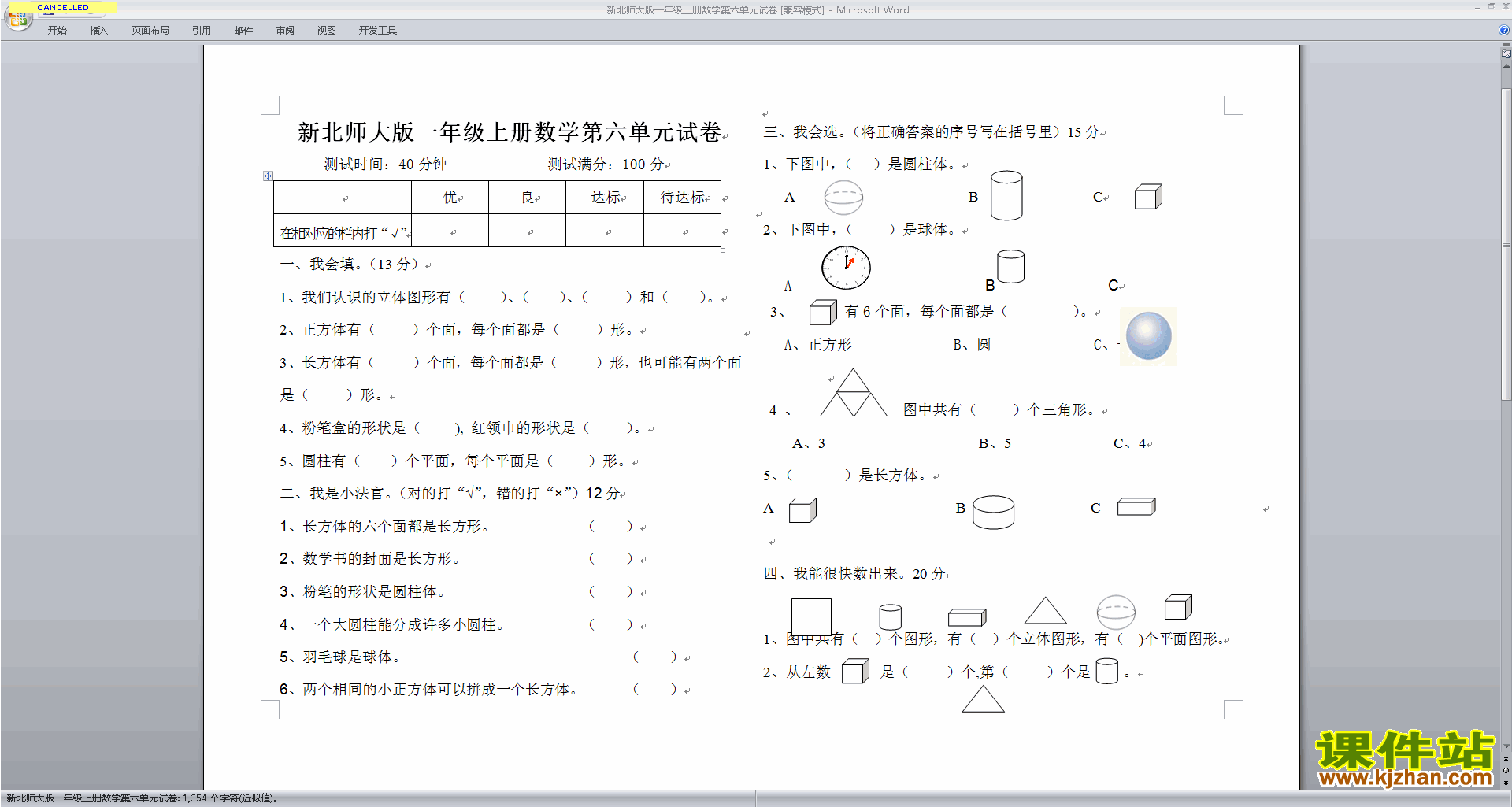This screenshot has height=807, width=1512.
Task: Open the 开始 ribbon tab
Action: (x=57, y=31)
